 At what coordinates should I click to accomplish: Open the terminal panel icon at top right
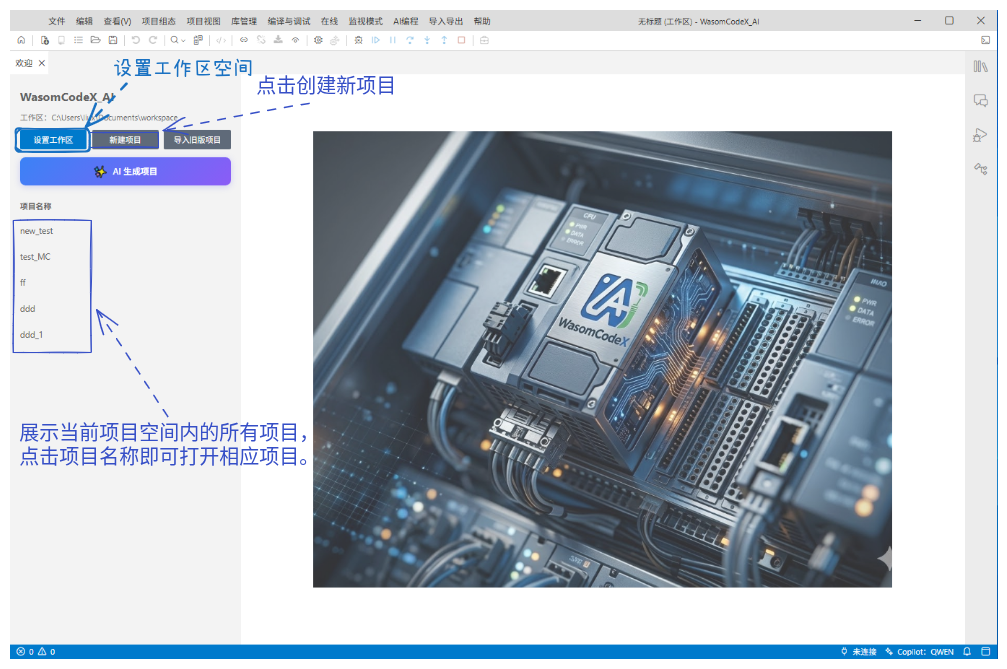[985, 40]
